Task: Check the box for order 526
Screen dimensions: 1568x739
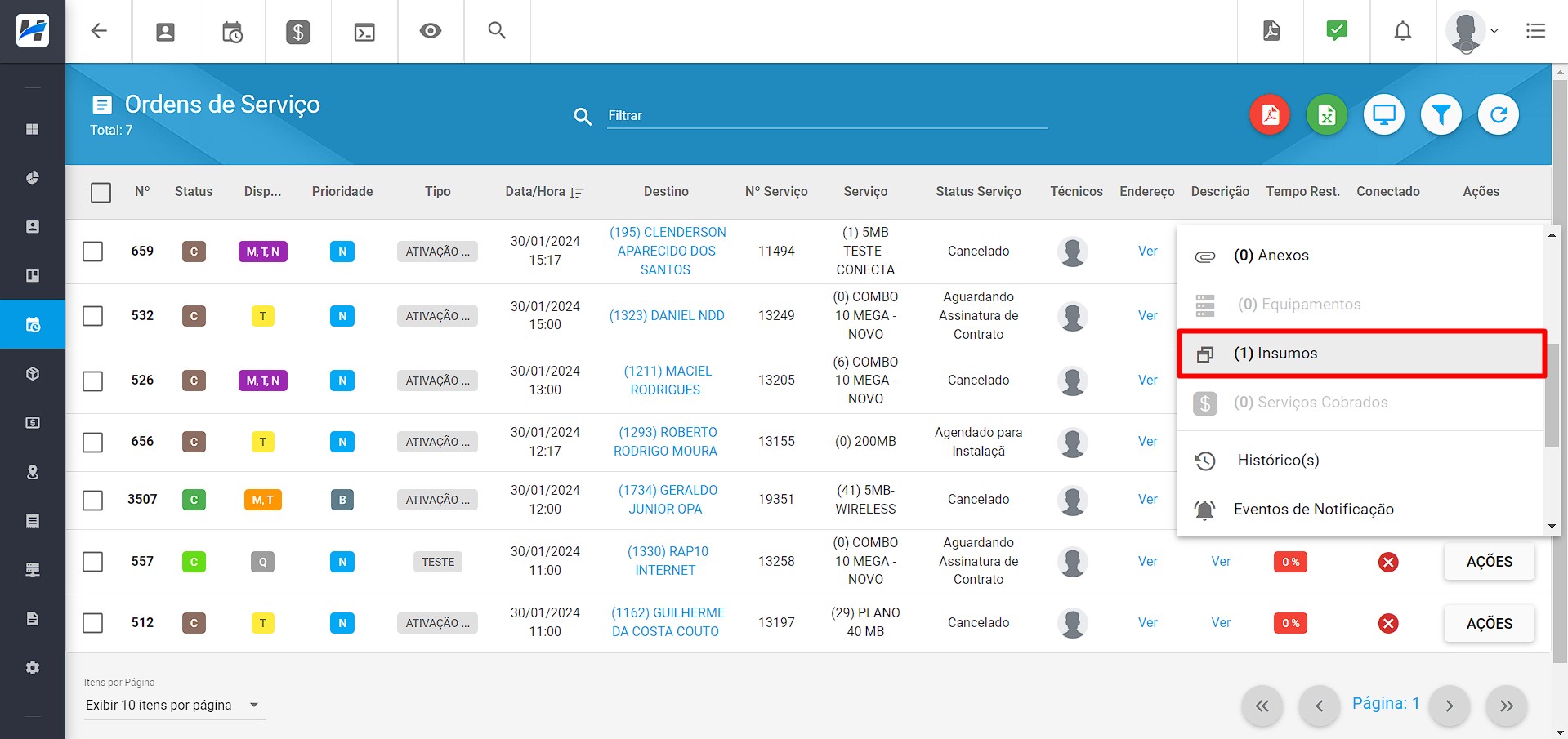Action: [93, 381]
